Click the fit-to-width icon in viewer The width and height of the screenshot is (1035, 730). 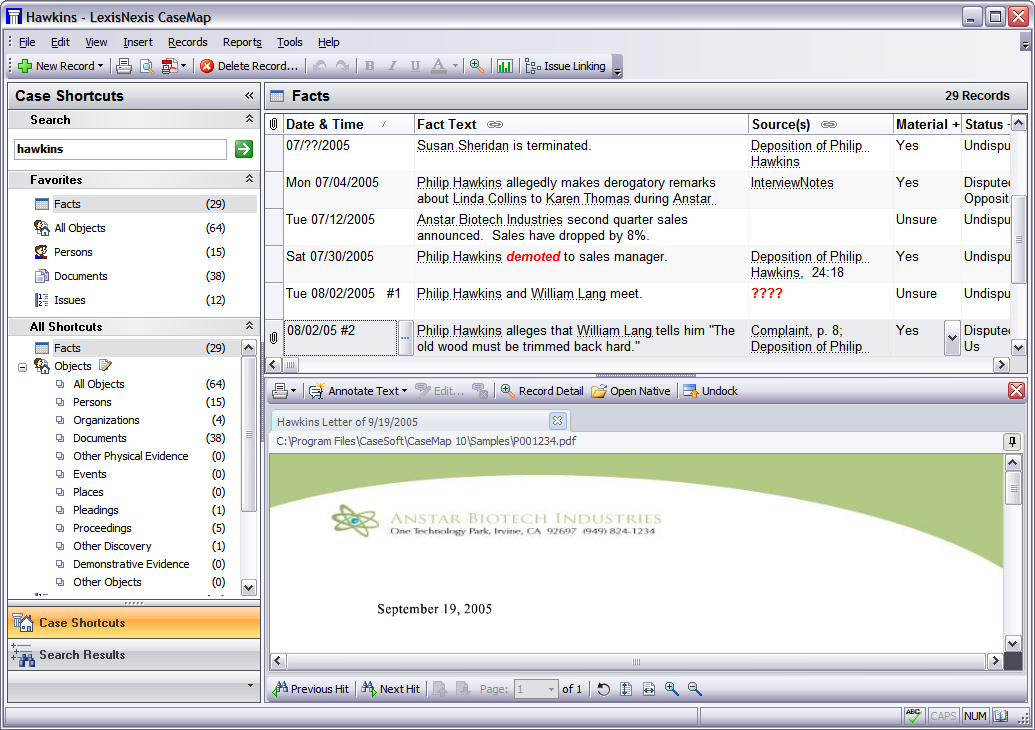(649, 689)
